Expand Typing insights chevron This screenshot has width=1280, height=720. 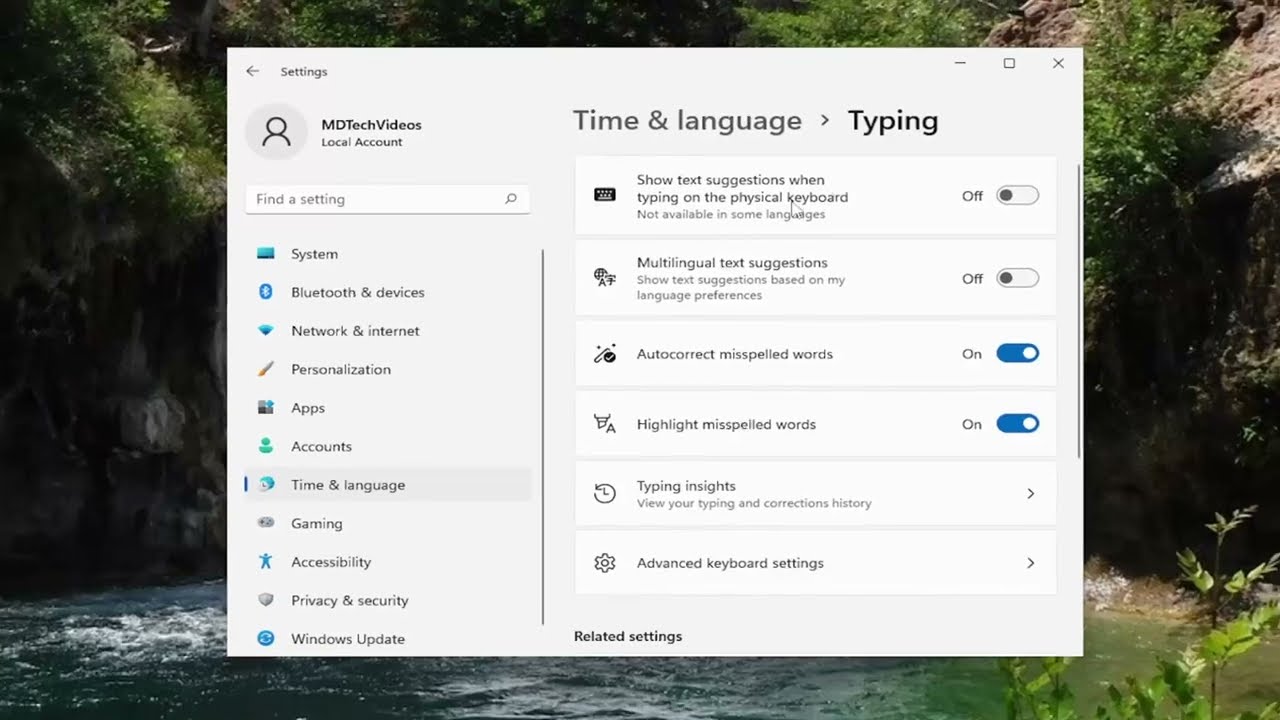pos(1030,494)
